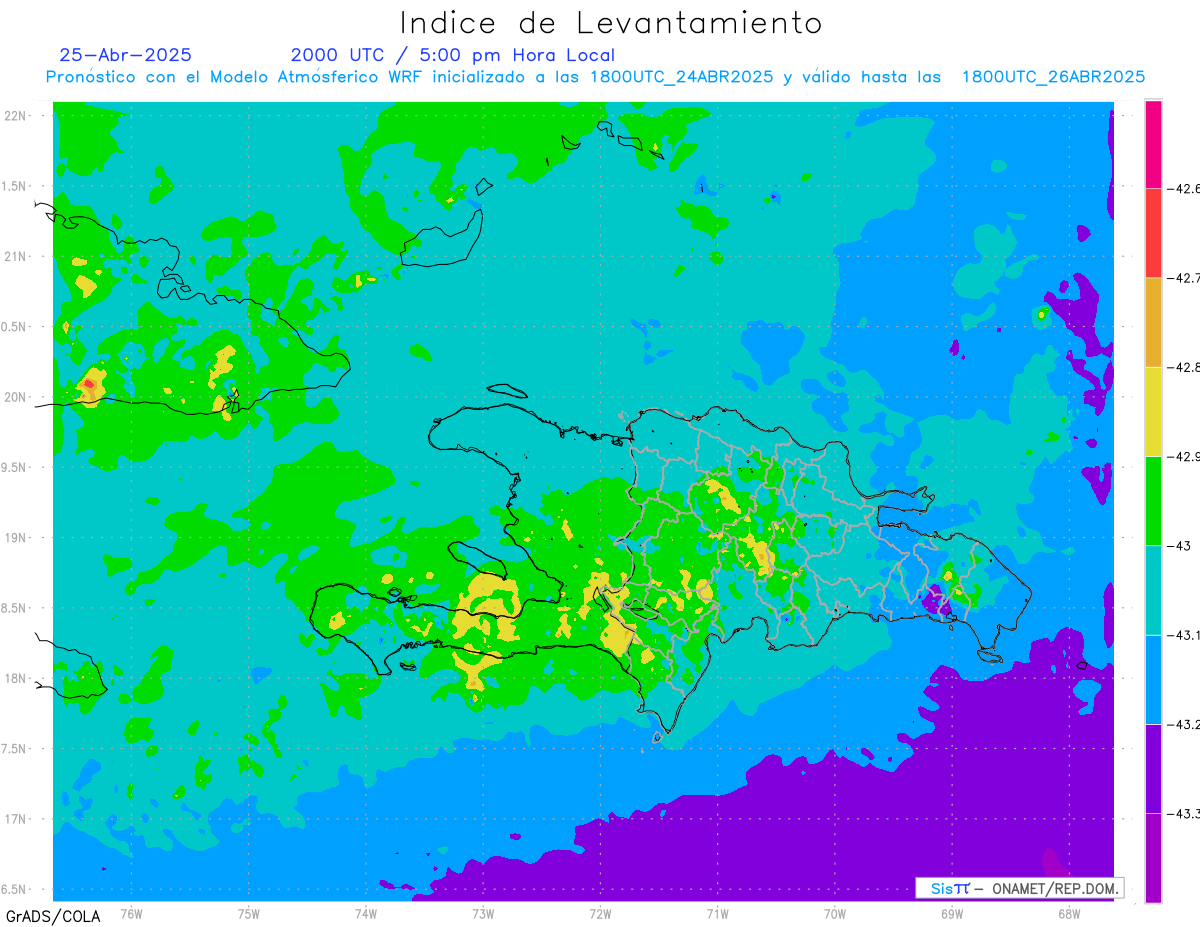Click the 'SisTT – ONAMET/REP.DOM.' credit box
Viewport: 1200px width, 927px height.
coord(1020,888)
